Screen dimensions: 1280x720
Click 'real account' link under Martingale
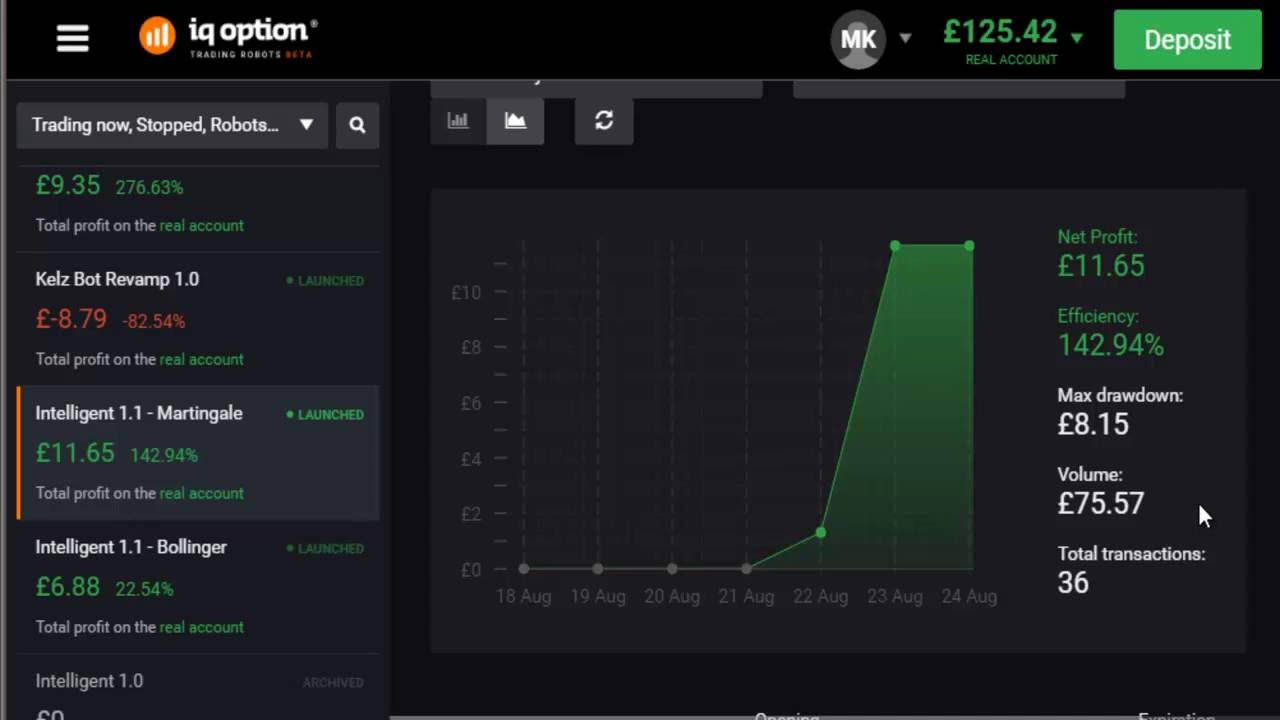[x=201, y=493]
